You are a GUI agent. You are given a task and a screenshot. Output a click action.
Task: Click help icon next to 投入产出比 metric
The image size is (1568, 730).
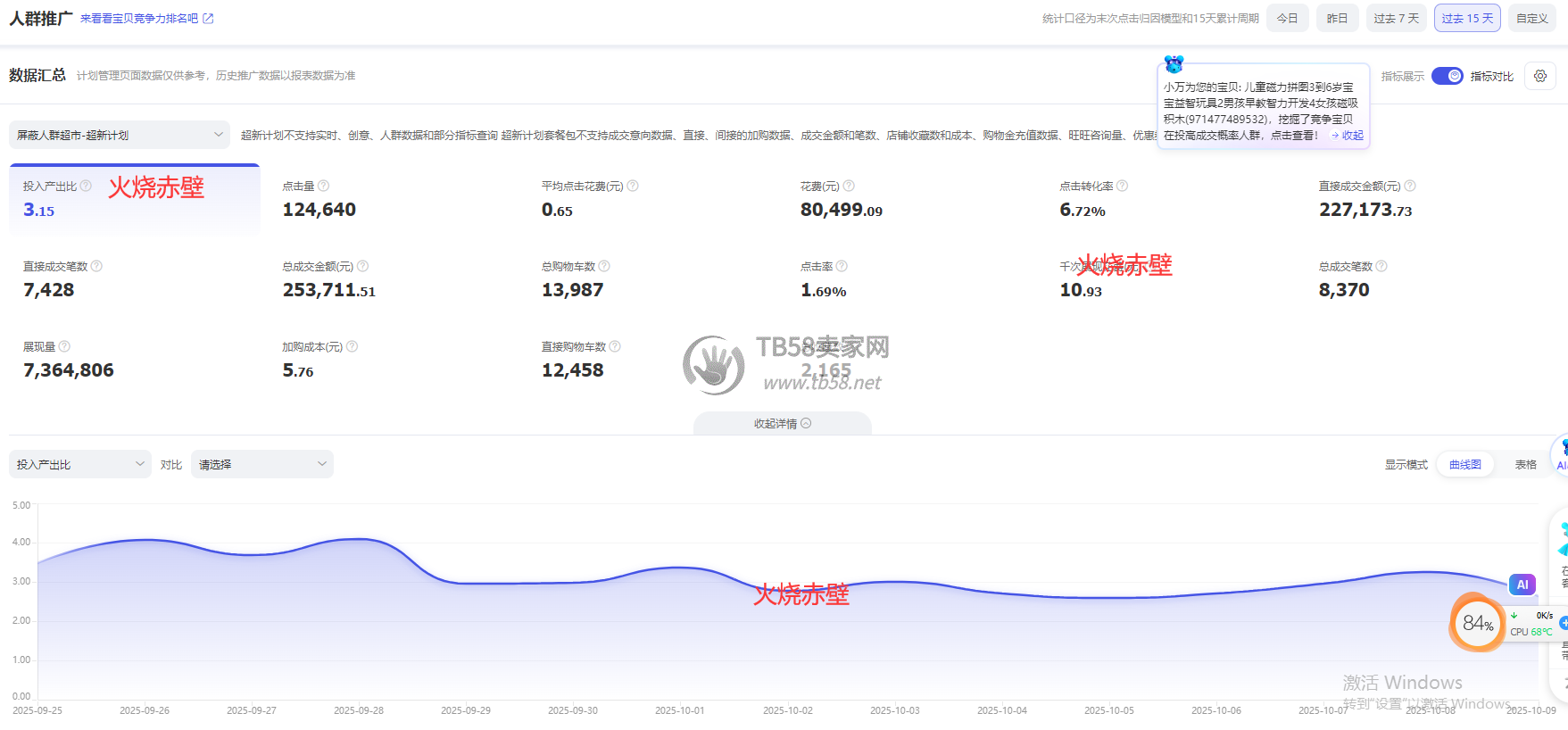pyautogui.click(x=87, y=186)
